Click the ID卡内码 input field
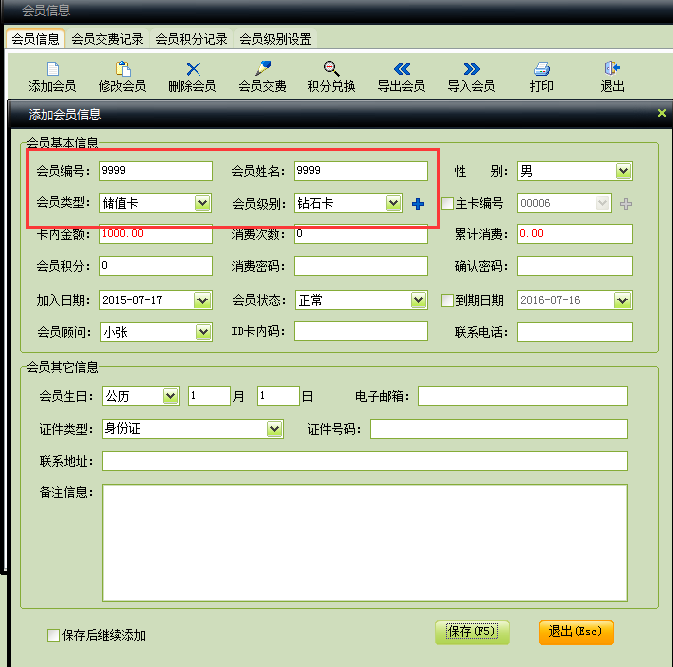Viewport: 673px width, 667px height. 361,331
